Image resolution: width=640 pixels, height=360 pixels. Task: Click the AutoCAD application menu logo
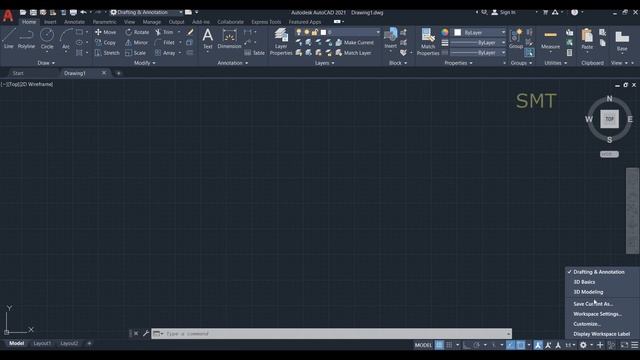pos(8,16)
